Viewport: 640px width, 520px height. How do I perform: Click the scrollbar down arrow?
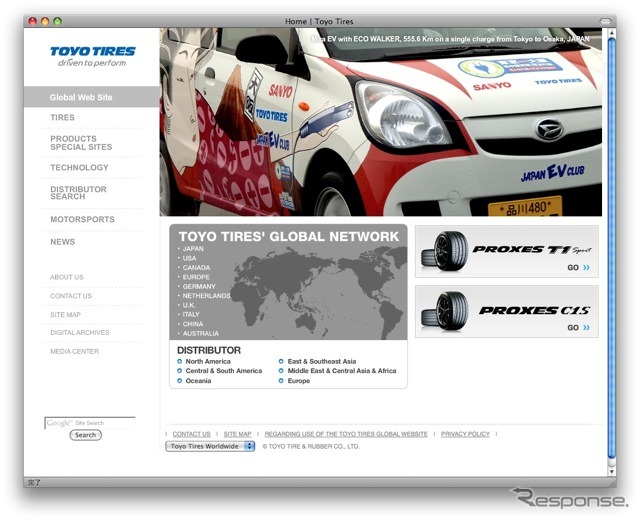[x=611, y=471]
